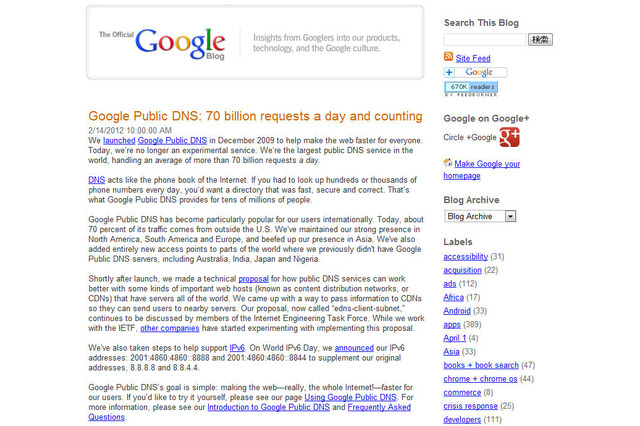The width and height of the screenshot is (640, 426).
Task: Select the acquisition label
Action: pyautogui.click(x=462, y=270)
